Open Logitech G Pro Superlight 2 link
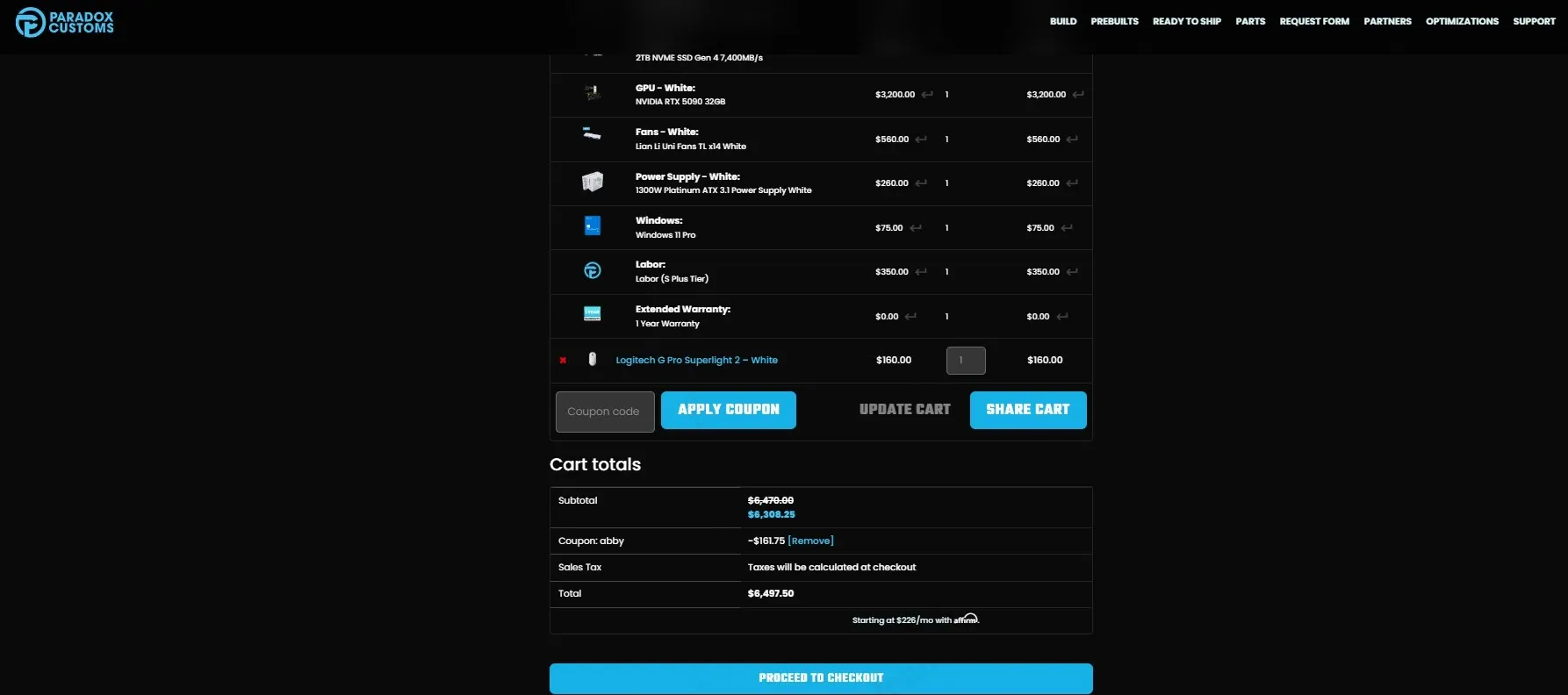This screenshot has width=1568, height=695. point(696,360)
